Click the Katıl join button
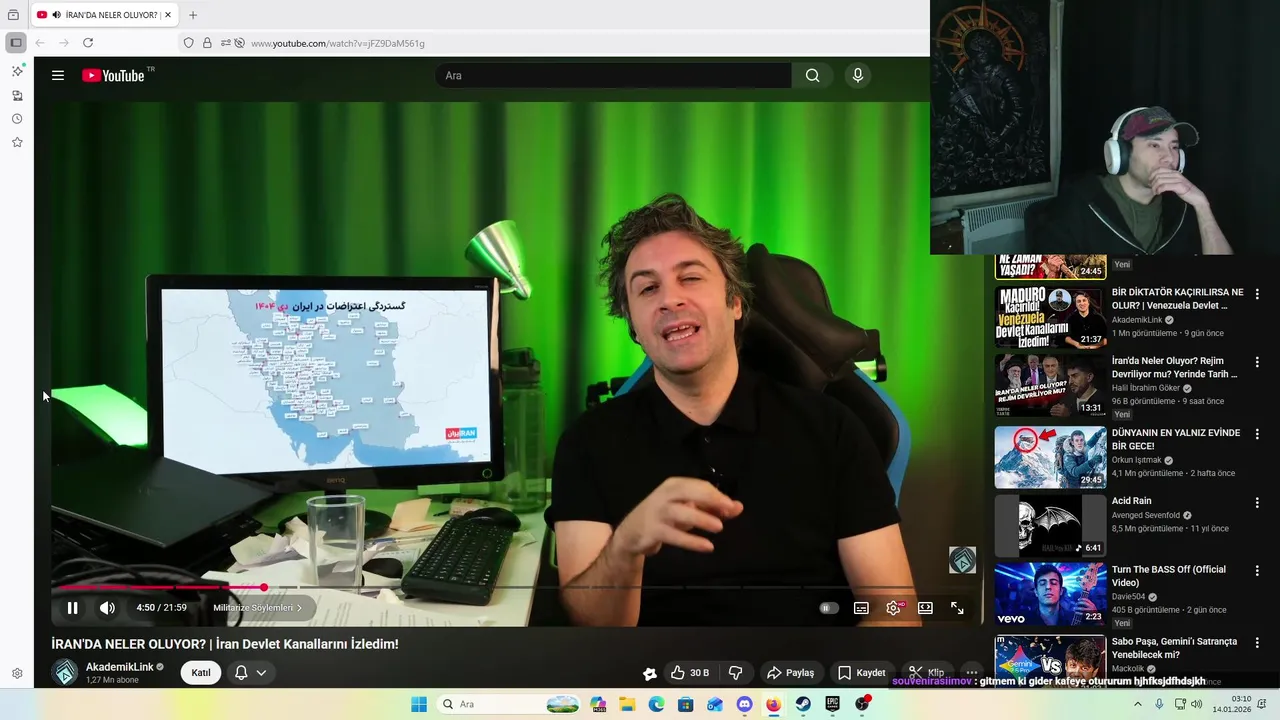The image size is (1280, 720). click(x=201, y=673)
